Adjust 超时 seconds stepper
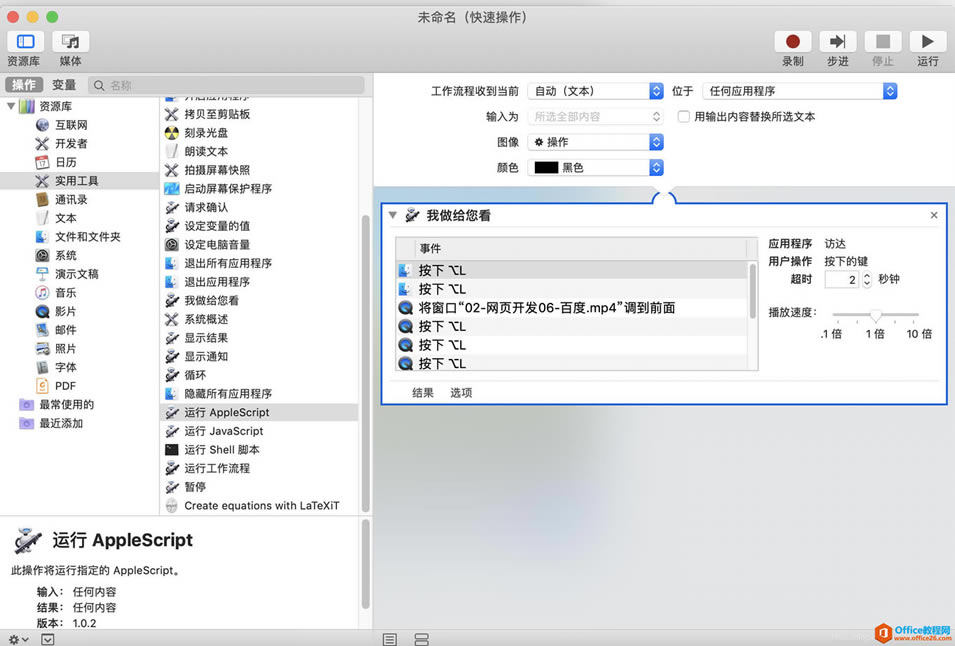Image resolution: width=955 pixels, height=646 pixels. (x=867, y=279)
